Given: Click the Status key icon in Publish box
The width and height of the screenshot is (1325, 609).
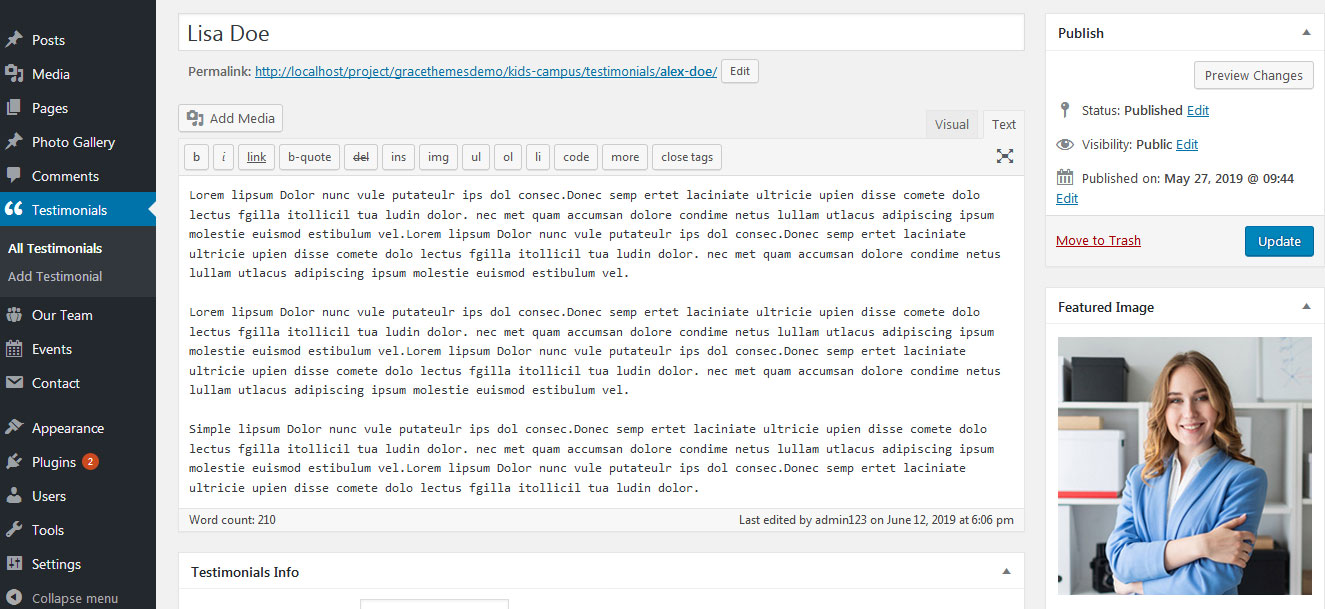Looking at the screenshot, I should point(1065,110).
